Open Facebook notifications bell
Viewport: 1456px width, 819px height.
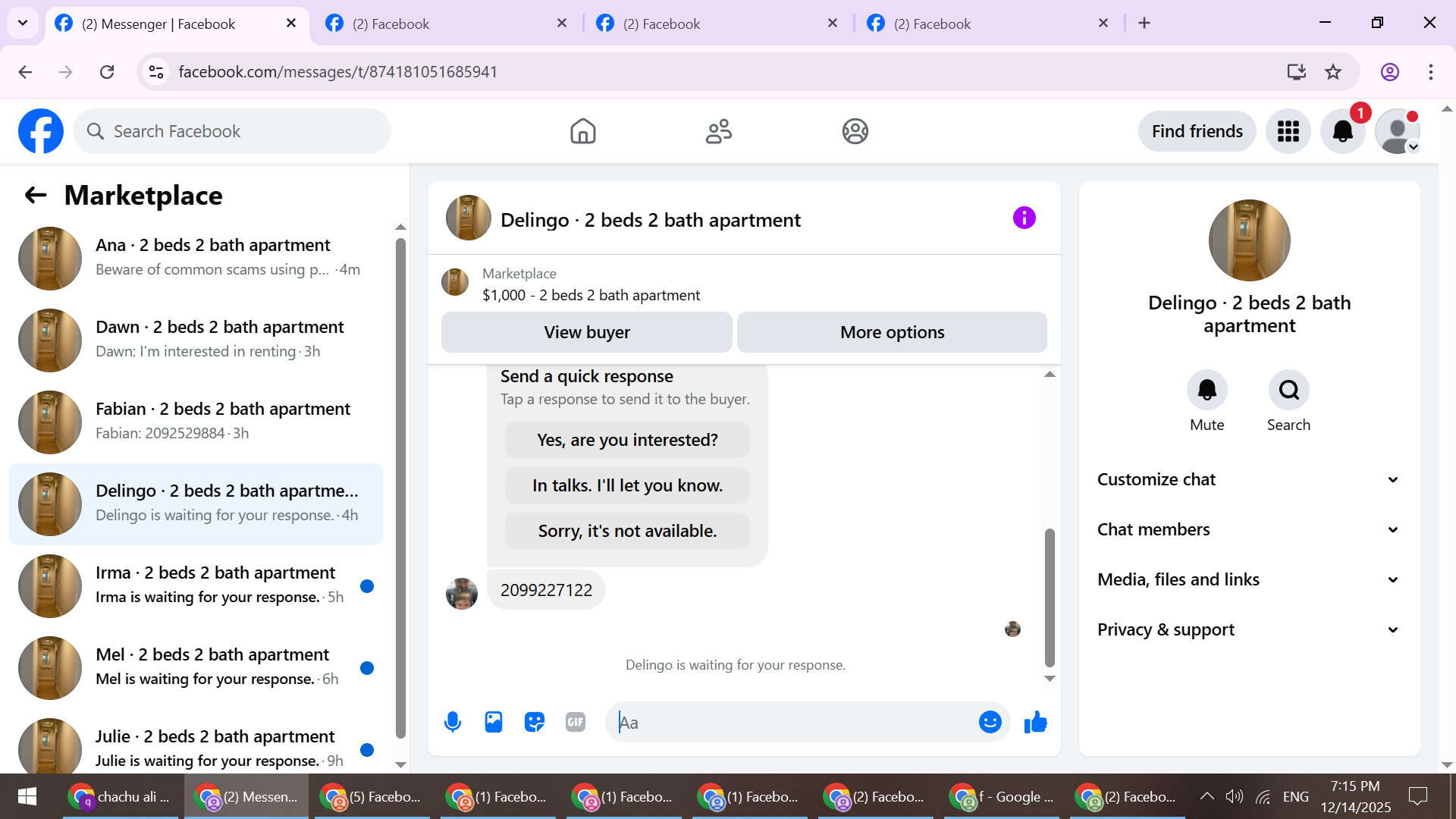(1342, 131)
